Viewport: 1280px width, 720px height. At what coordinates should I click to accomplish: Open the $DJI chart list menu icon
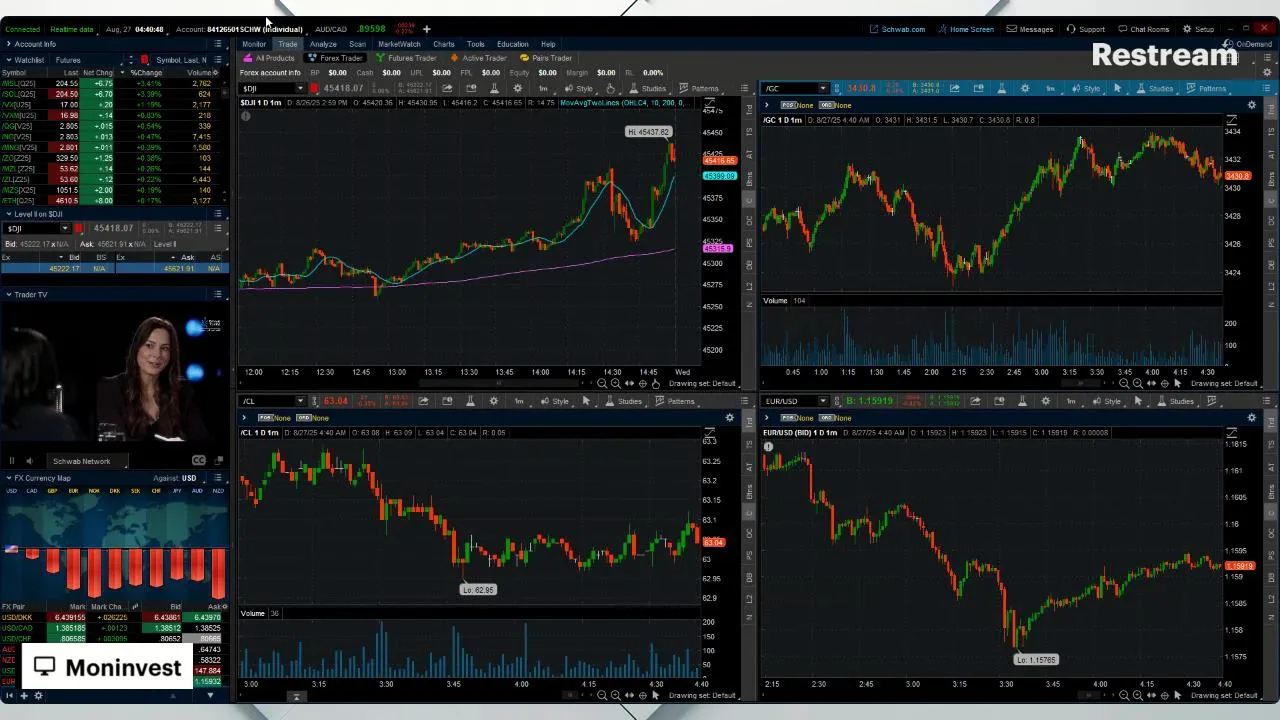click(744, 88)
